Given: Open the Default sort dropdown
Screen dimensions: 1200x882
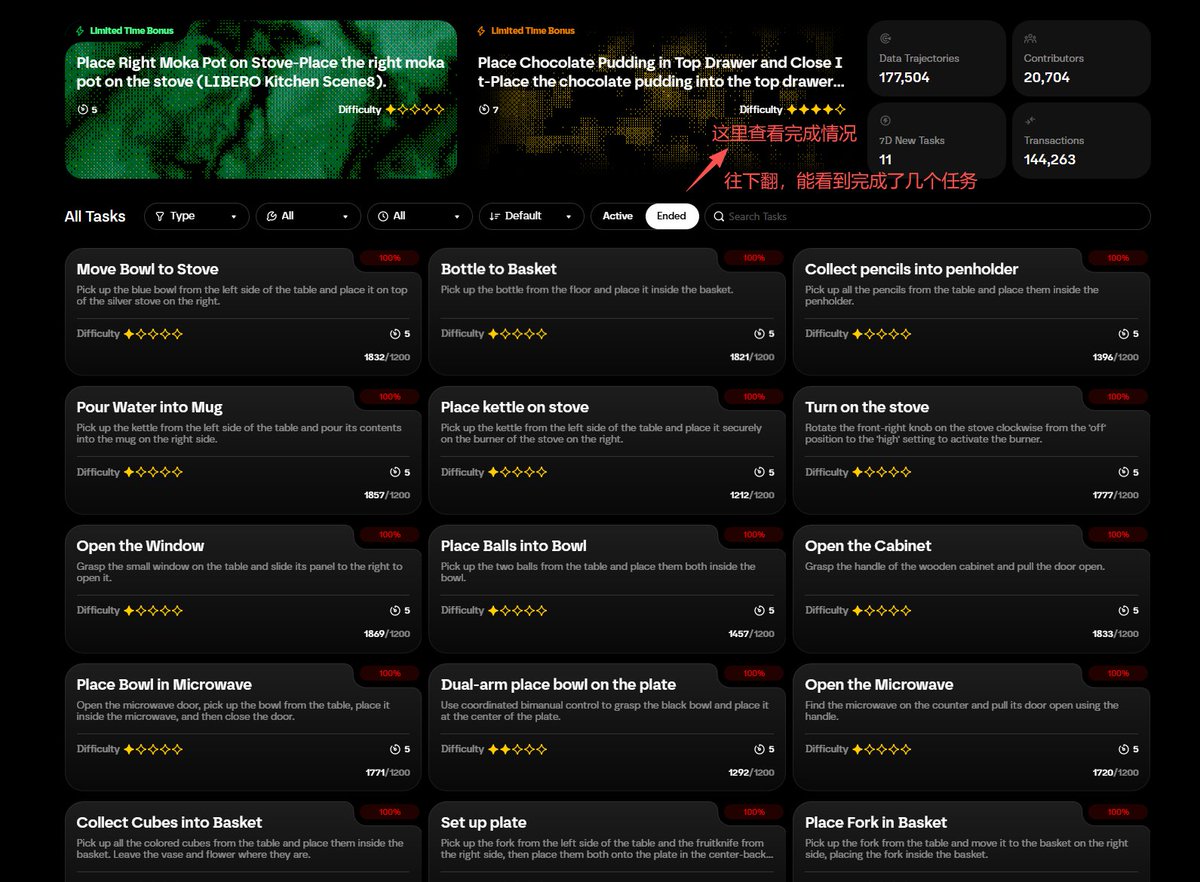Looking at the screenshot, I should pos(531,216).
